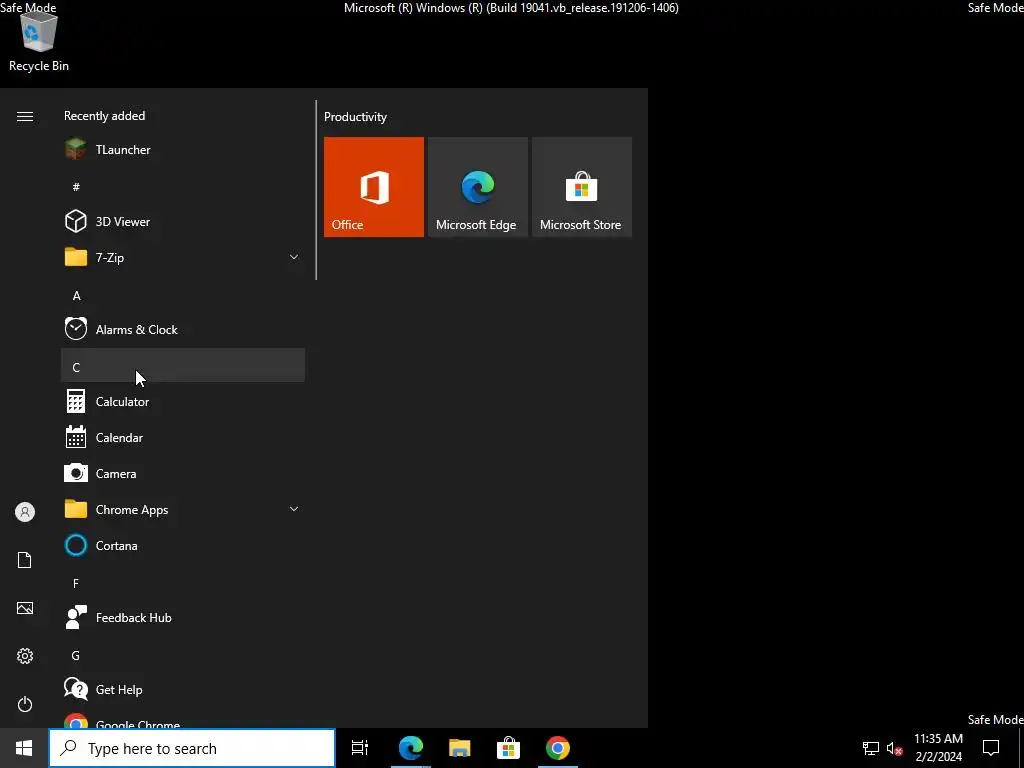Click the Microsoft Edge tile
The height and width of the screenshot is (768, 1024).
477,187
